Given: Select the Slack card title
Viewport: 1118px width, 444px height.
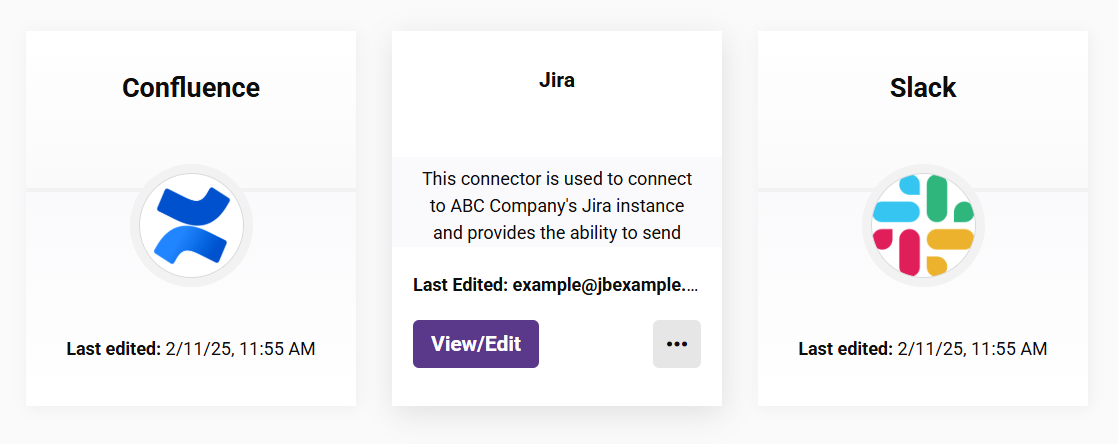Looking at the screenshot, I should (923, 88).
